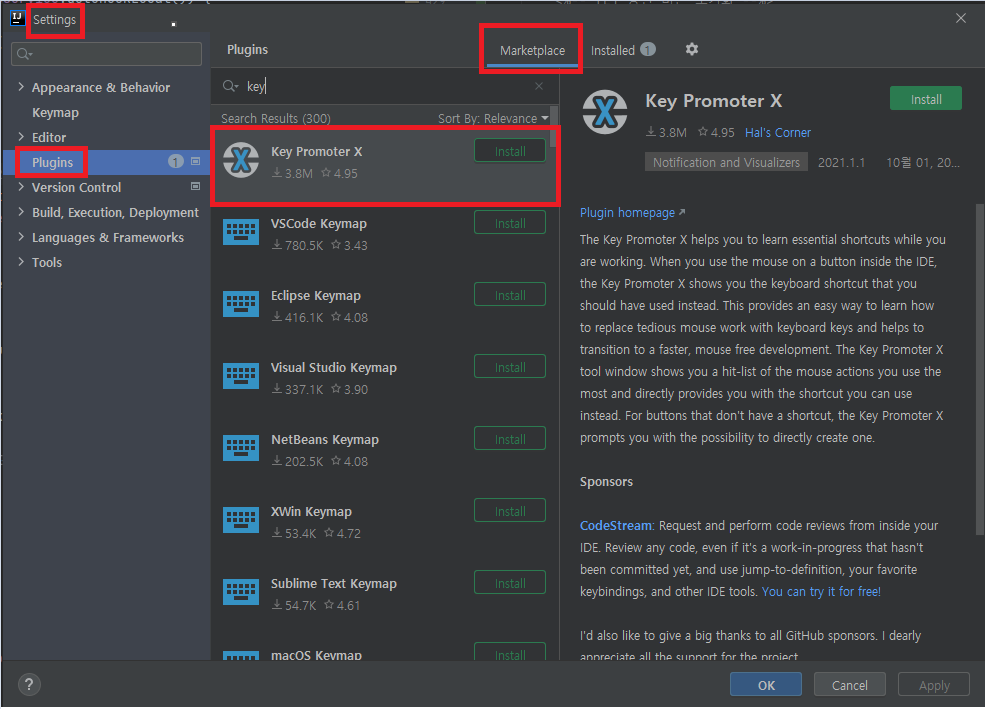Open the plugins gear settings icon
The width and height of the screenshot is (985, 709).
[692, 50]
